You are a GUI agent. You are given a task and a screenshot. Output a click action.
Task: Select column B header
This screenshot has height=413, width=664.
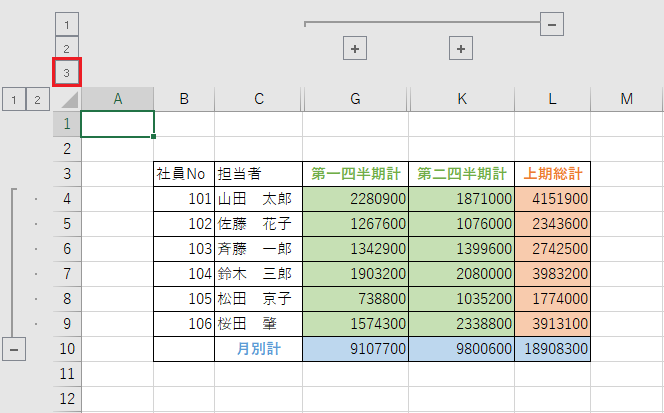tap(184, 100)
